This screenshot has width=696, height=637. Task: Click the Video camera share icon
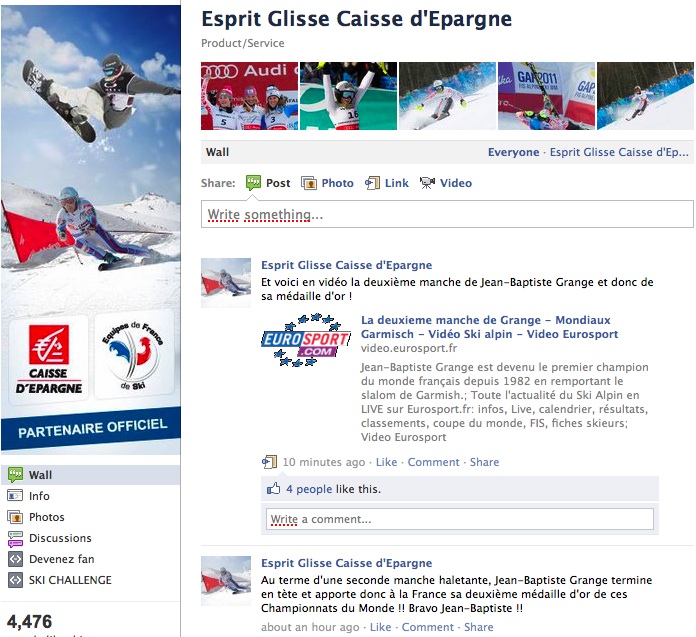tap(427, 183)
